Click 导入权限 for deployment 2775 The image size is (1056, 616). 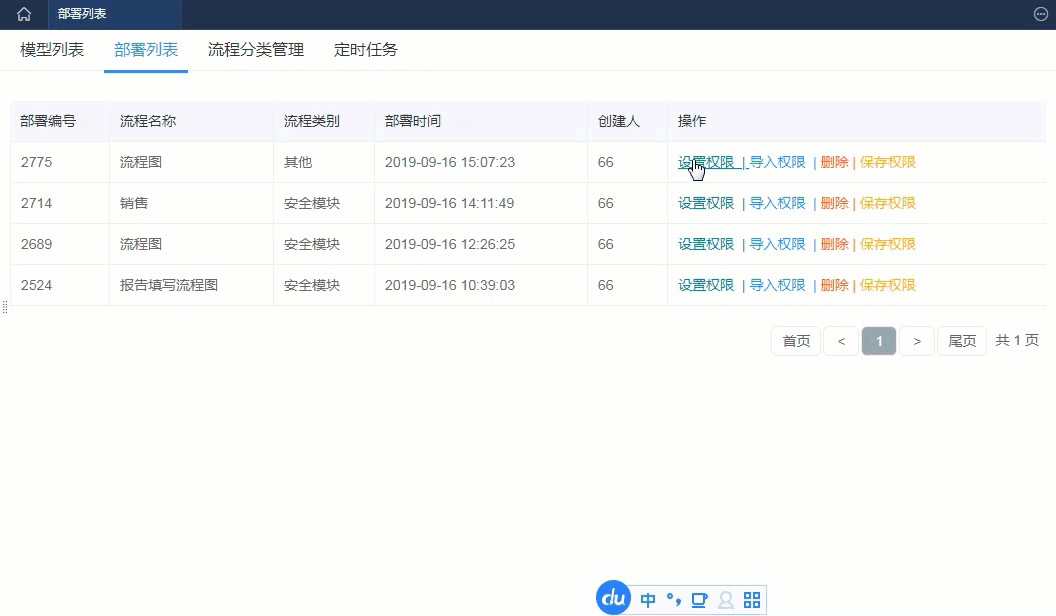[x=778, y=162]
